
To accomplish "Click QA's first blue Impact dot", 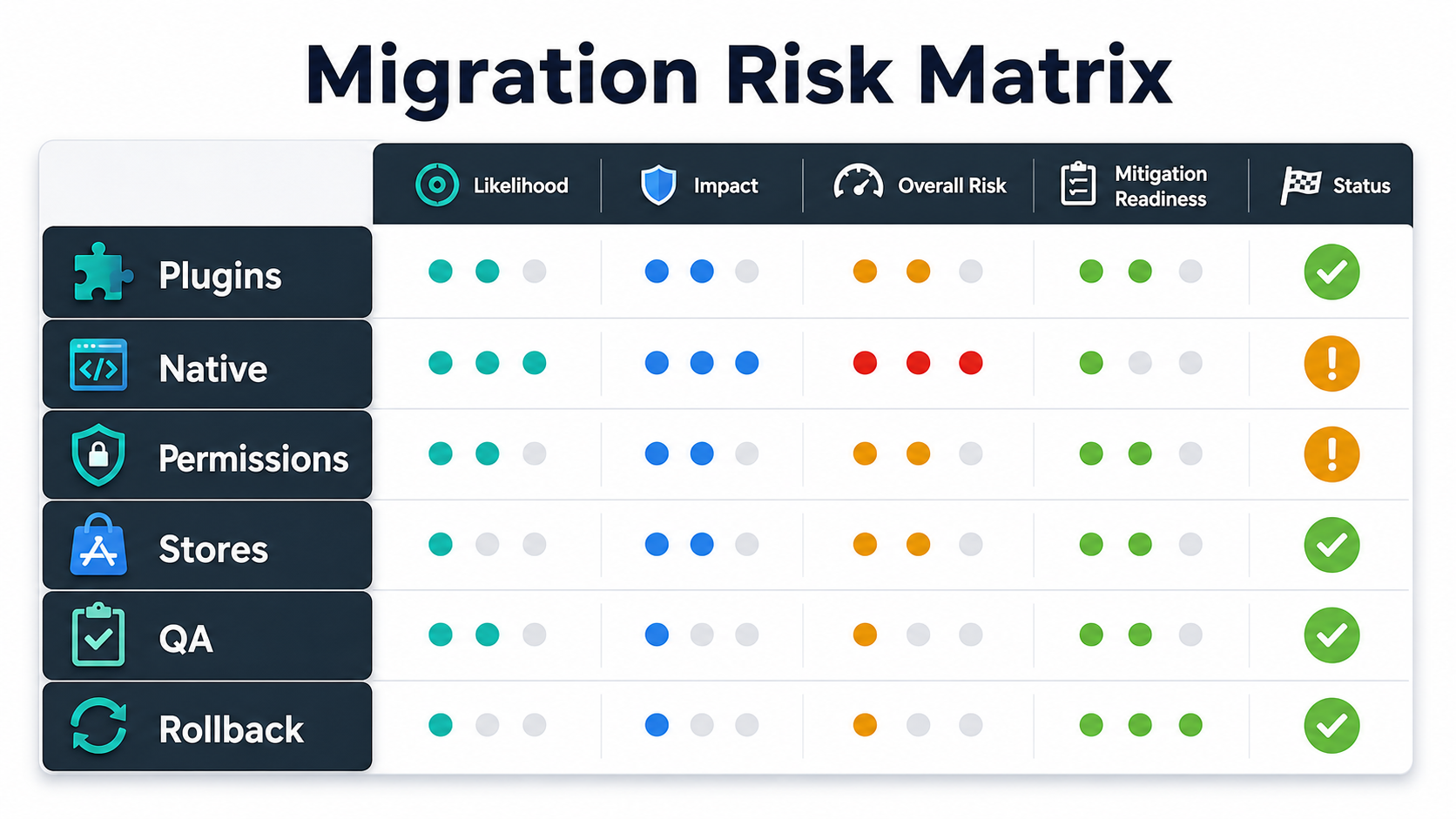I will 657,634.
